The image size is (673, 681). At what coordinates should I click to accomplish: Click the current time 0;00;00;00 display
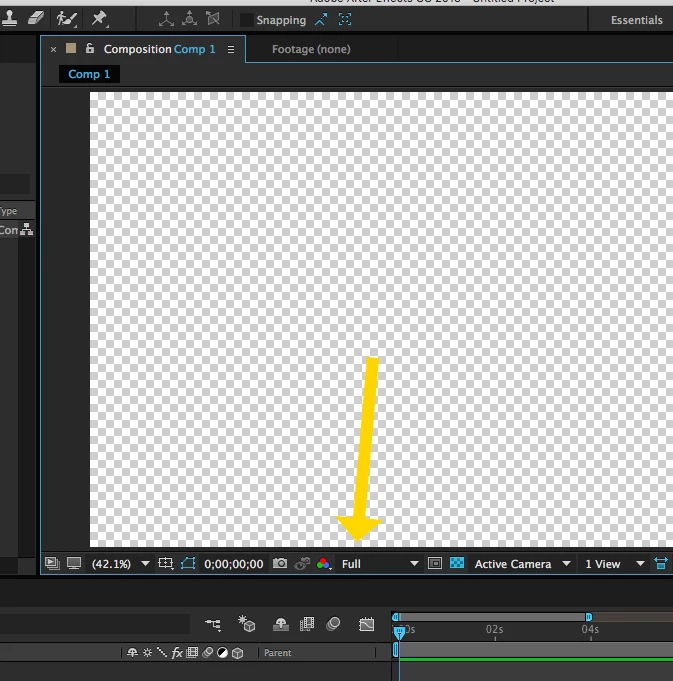(234, 564)
